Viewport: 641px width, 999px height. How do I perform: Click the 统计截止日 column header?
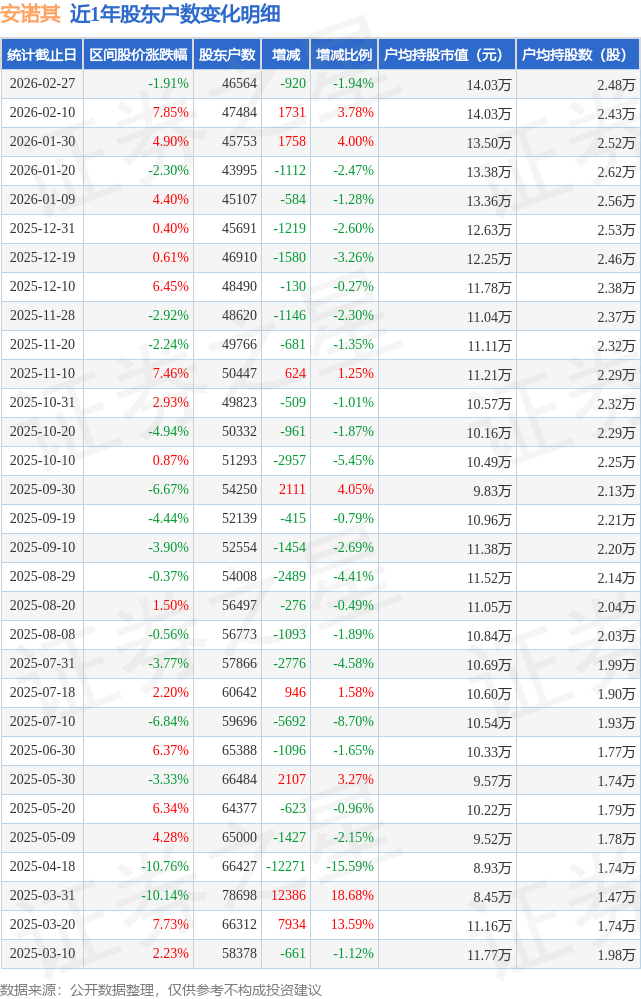tap(42, 55)
